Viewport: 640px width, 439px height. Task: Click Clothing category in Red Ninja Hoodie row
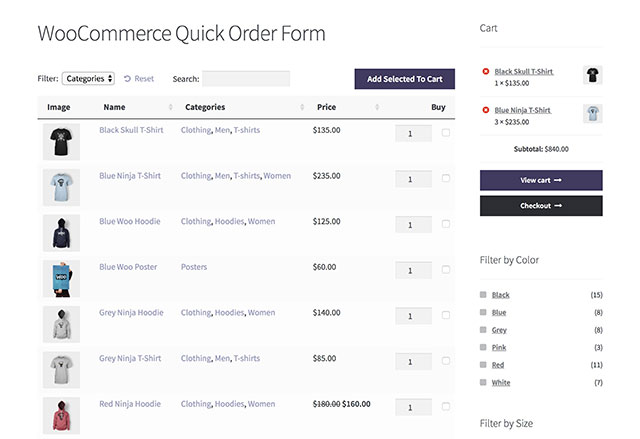tap(196, 404)
